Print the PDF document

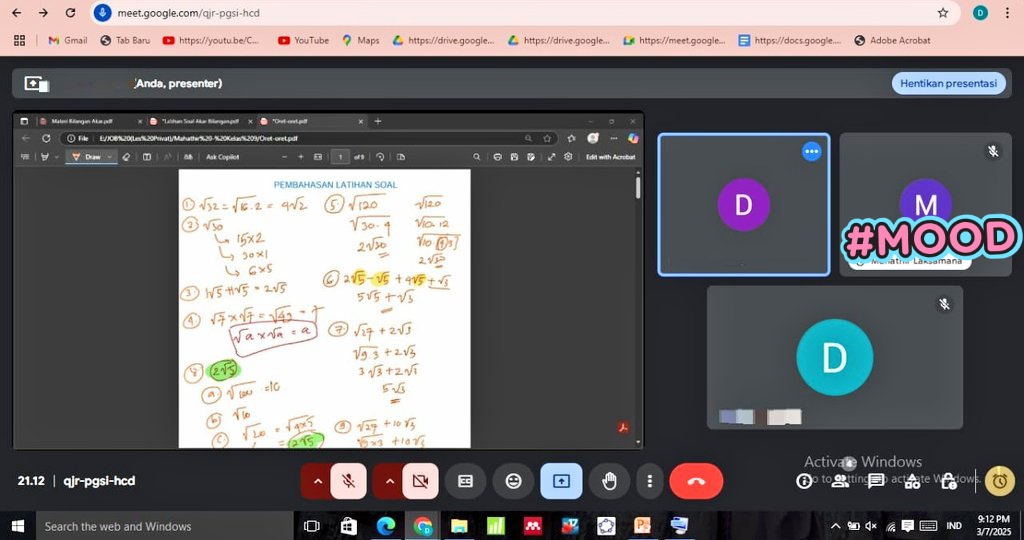coord(498,157)
